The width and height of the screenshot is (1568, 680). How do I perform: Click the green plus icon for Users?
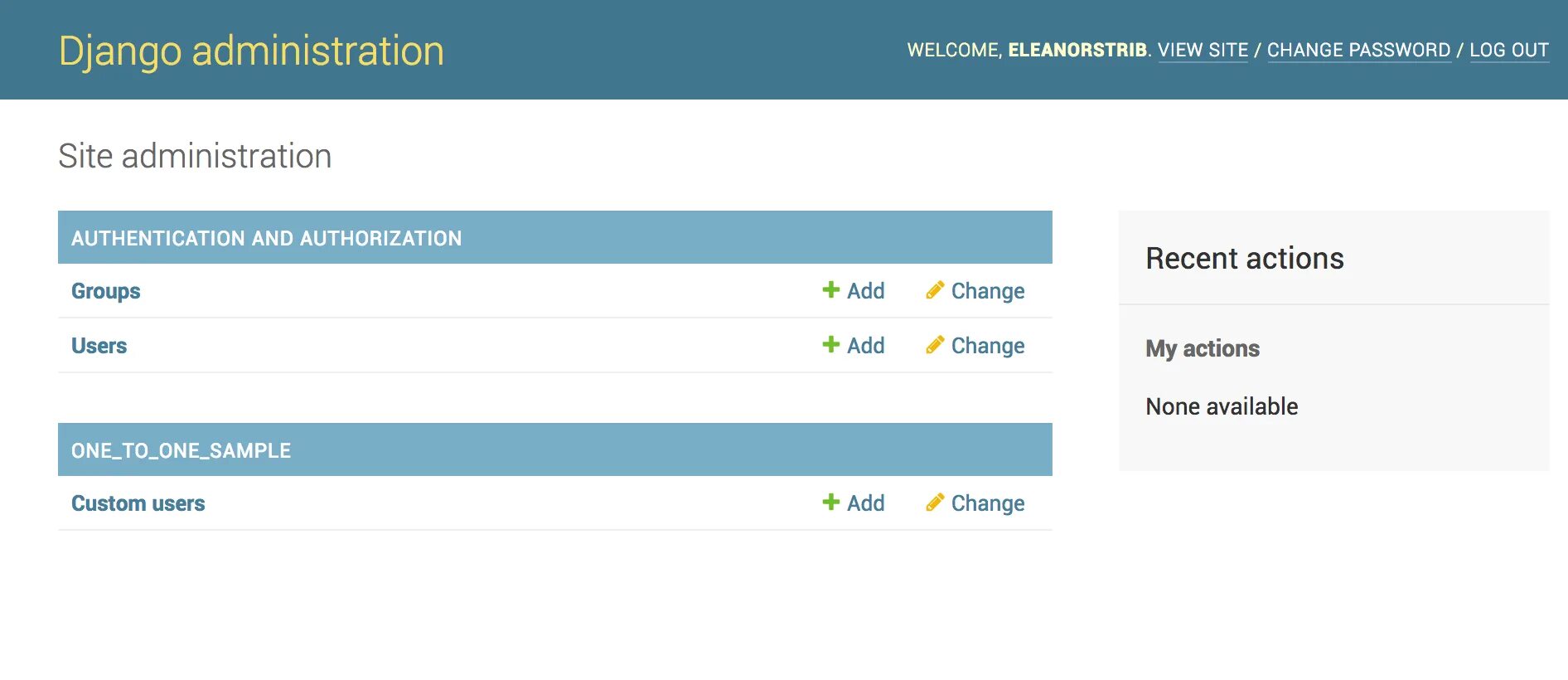tap(830, 344)
